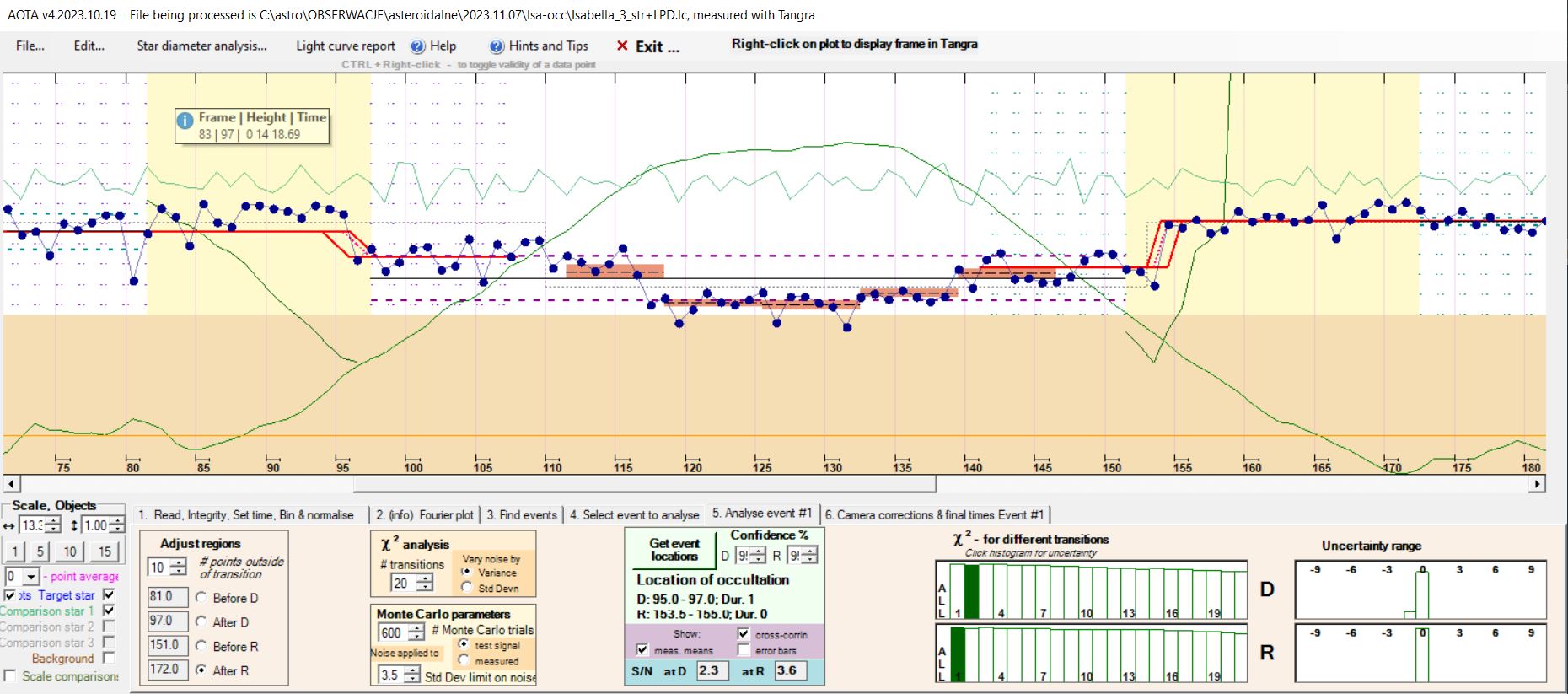Viewport: 1568px width, 694px height.
Task: Switch to the 4. Select event to analyse tab
Action: [x=634, y=514]
